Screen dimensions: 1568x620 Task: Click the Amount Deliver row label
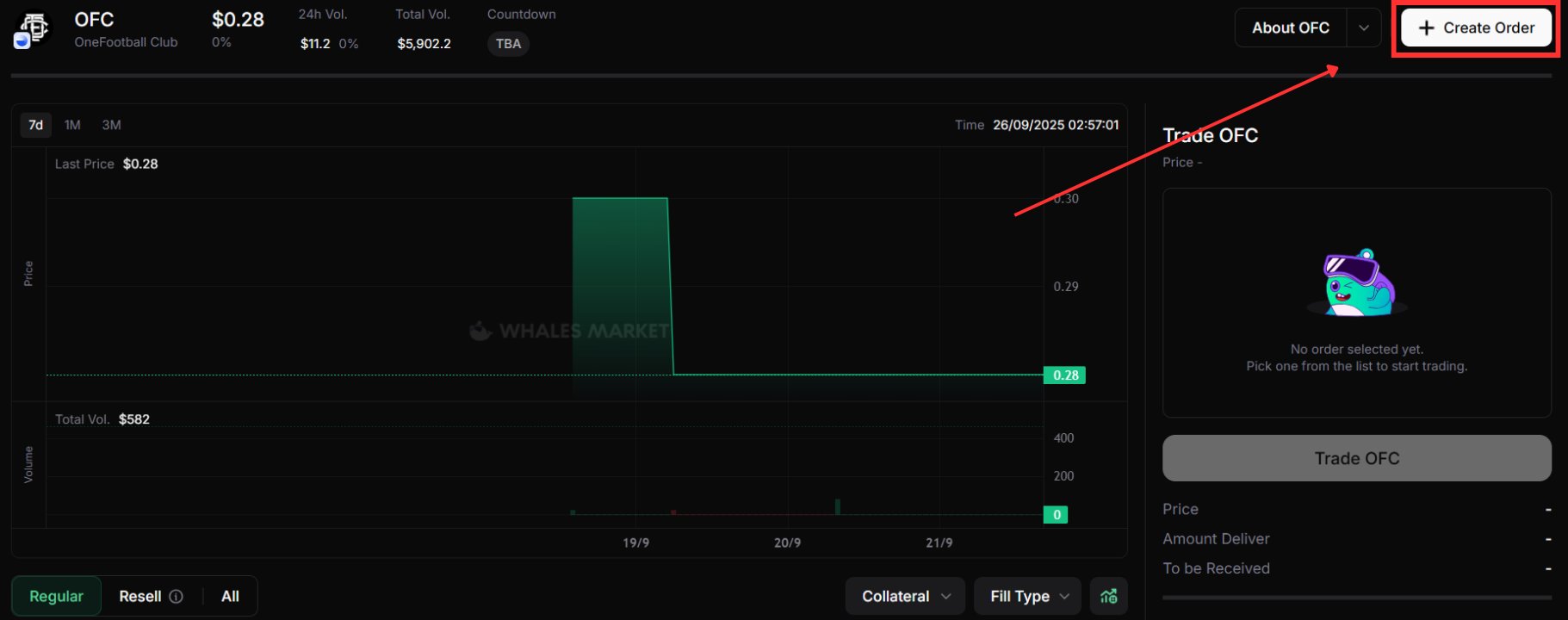point(1216,539)
